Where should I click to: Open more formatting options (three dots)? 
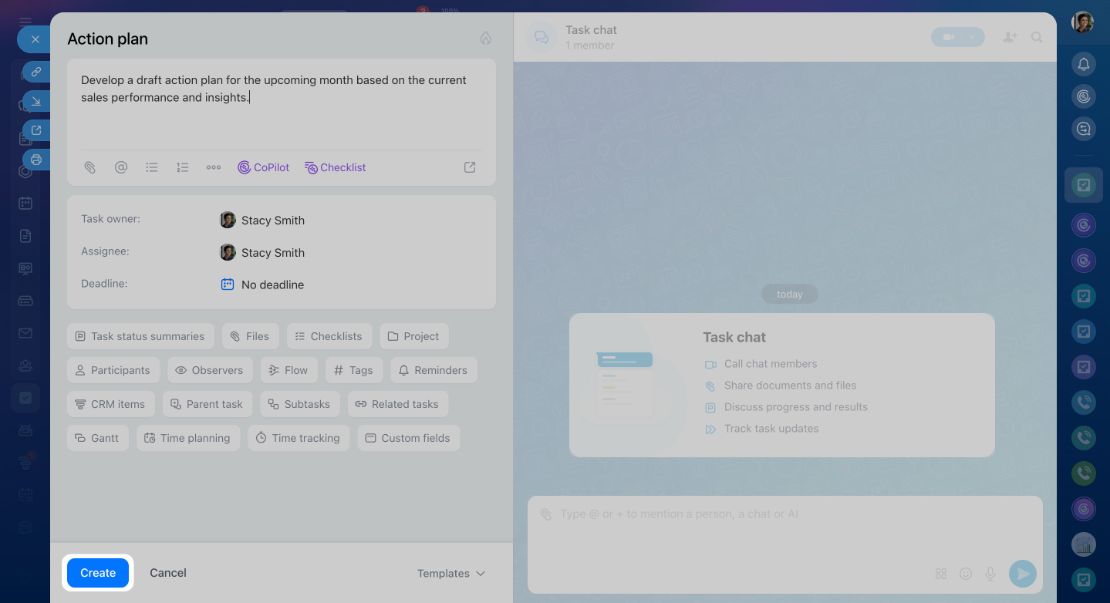[x=213, y=168]
